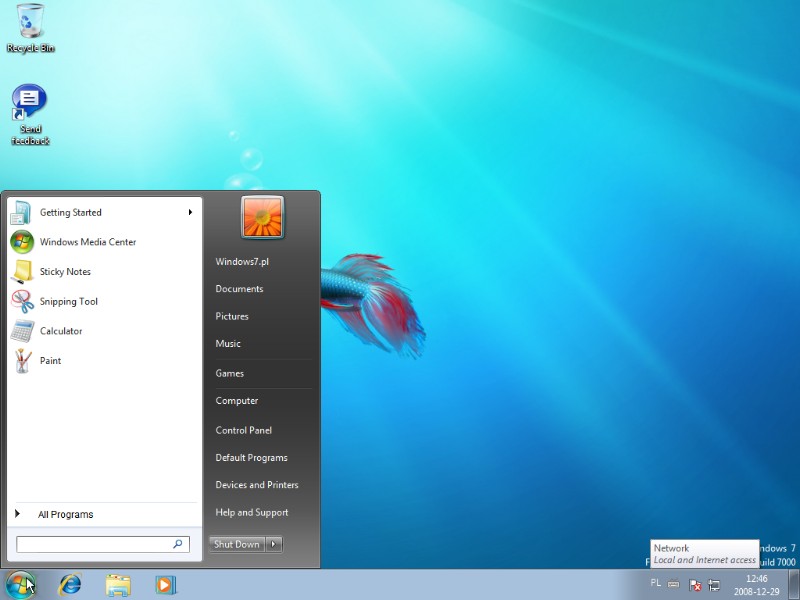
Task: Launch Windows Media Player from taskbar
Action: [165, 585]
